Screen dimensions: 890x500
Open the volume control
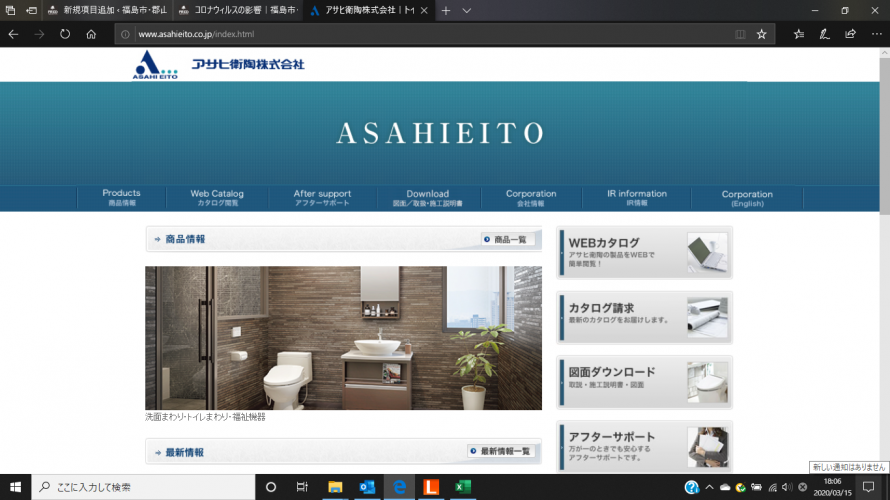tap(787, 487)
